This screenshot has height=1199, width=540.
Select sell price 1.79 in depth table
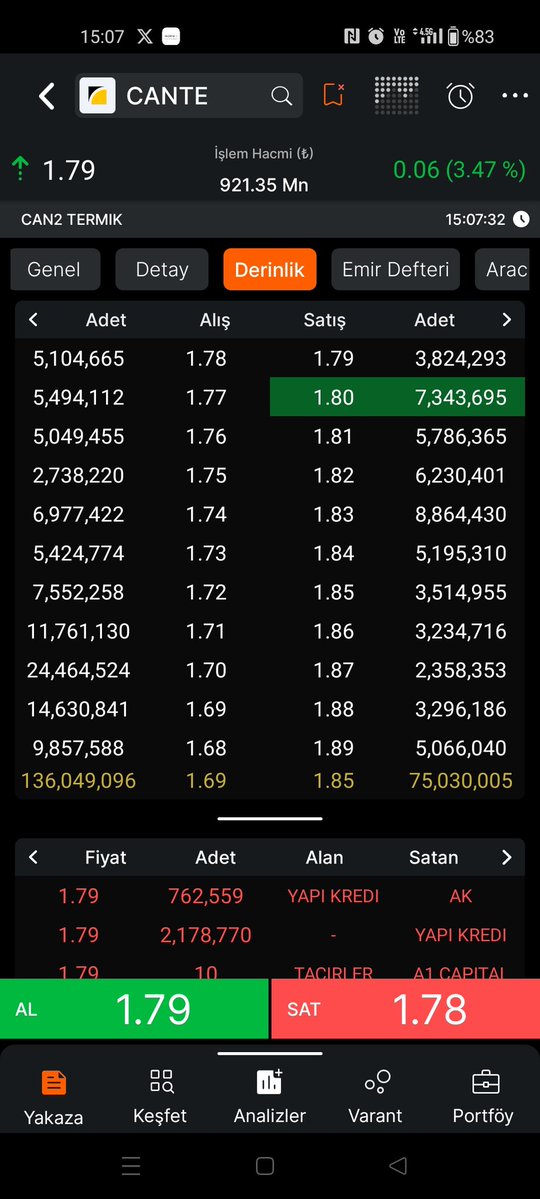click(x=333, y=358)
